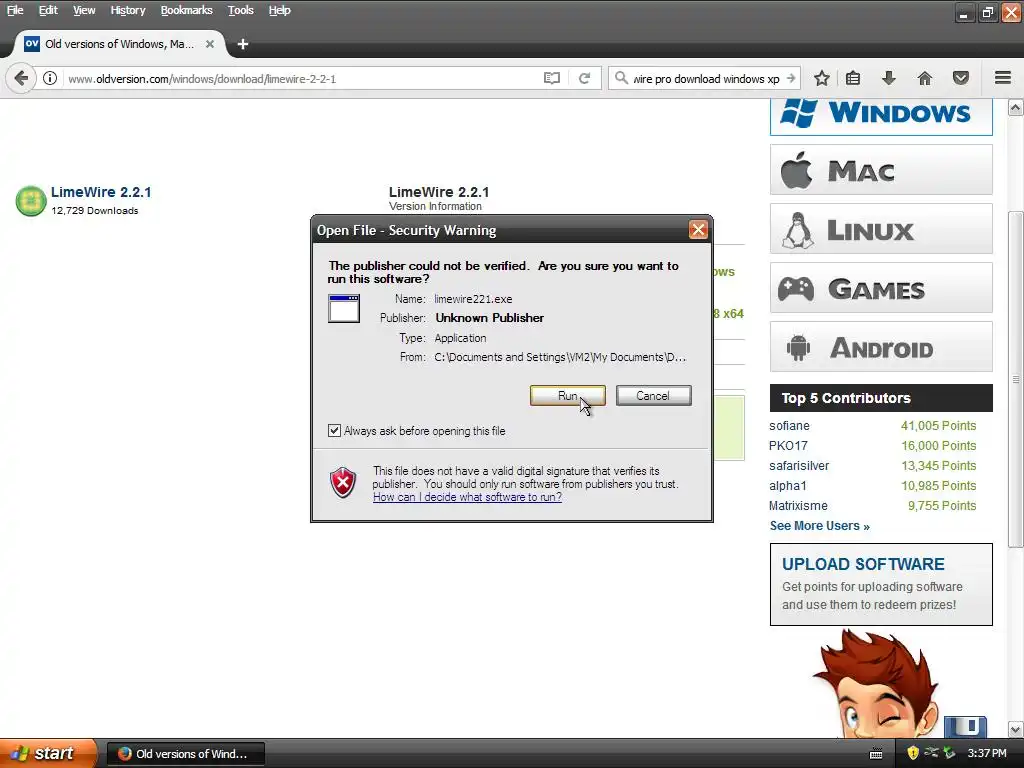
Task: Close the Old versions of Windows tab
Action: coord(210,44)
